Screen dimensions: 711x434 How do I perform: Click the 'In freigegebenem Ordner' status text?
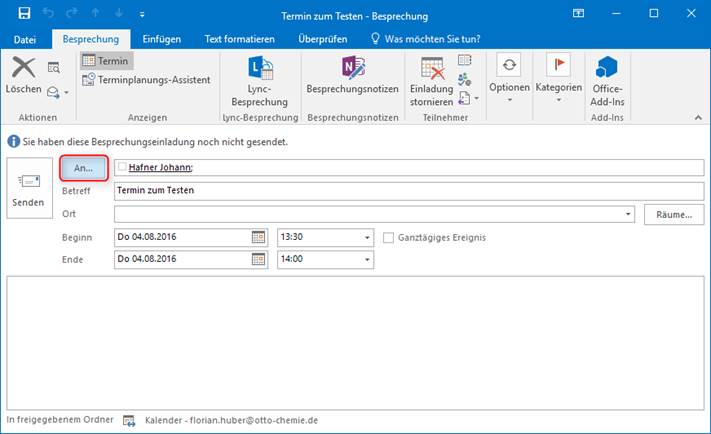coord(60,419)
